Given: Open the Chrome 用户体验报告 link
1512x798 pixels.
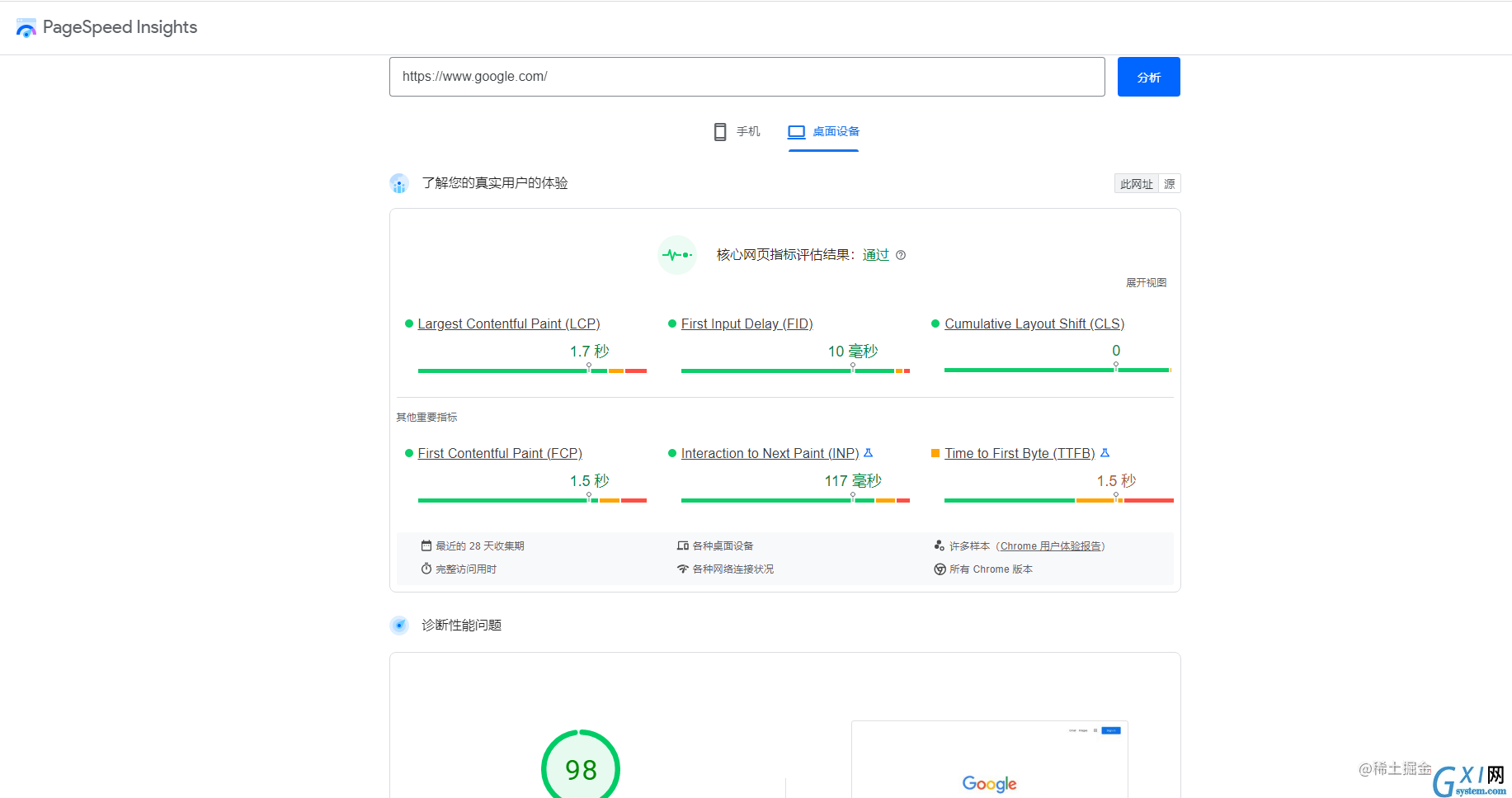Looking at the screenshot, I should 1050,546.
